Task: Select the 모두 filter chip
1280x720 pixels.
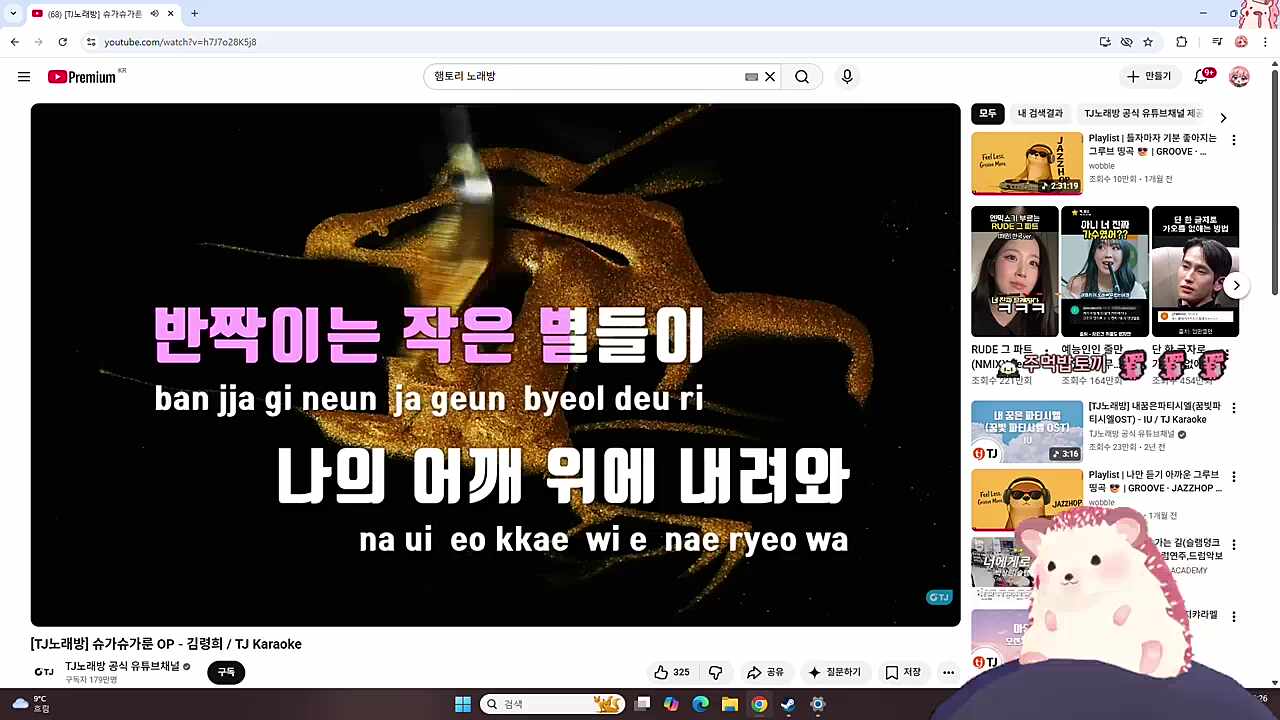Action: tap(988, 114)
